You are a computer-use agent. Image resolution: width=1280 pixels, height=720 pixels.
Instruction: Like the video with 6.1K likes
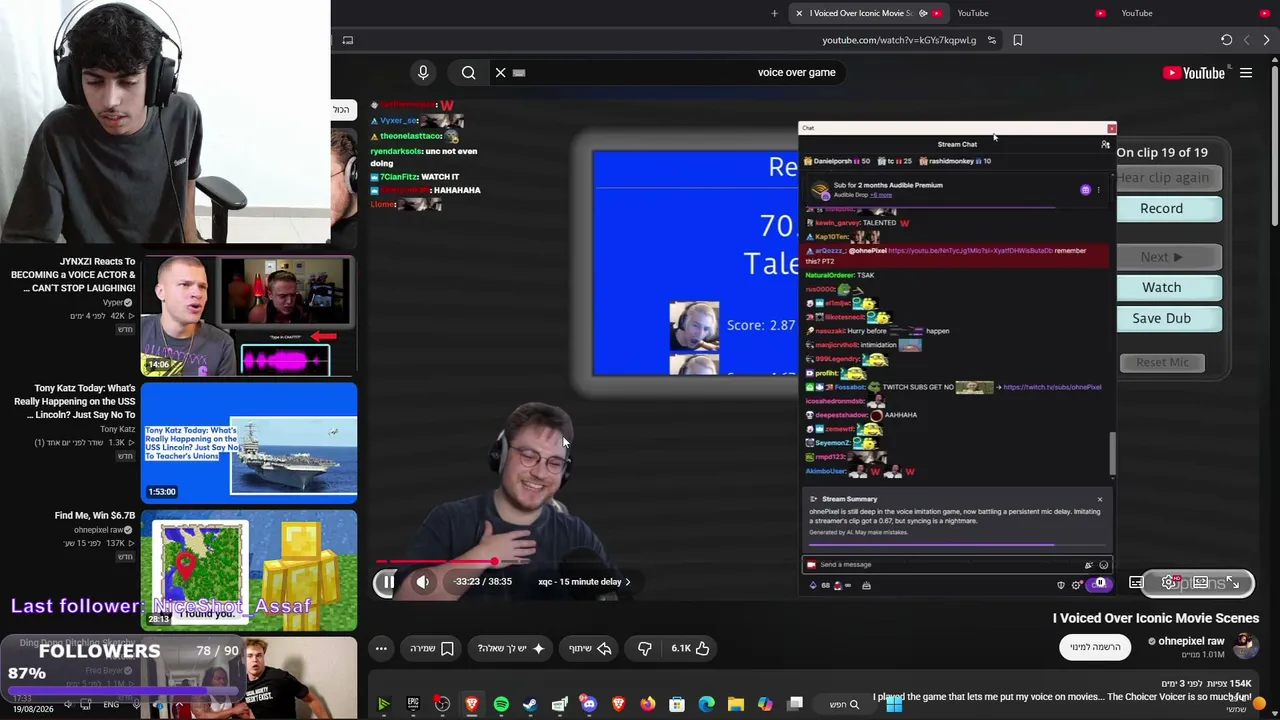(690, 649)
